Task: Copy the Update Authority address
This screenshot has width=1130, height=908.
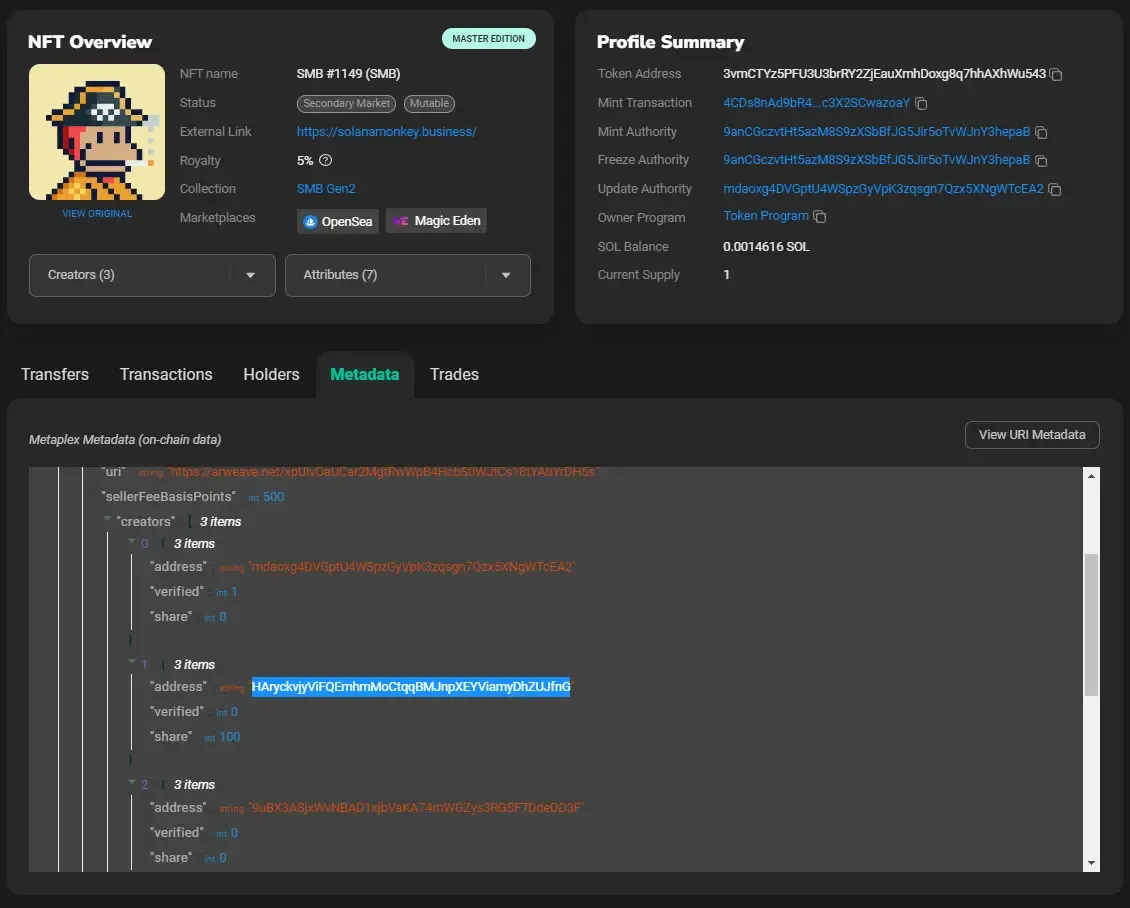Action: click(1055, 188)
